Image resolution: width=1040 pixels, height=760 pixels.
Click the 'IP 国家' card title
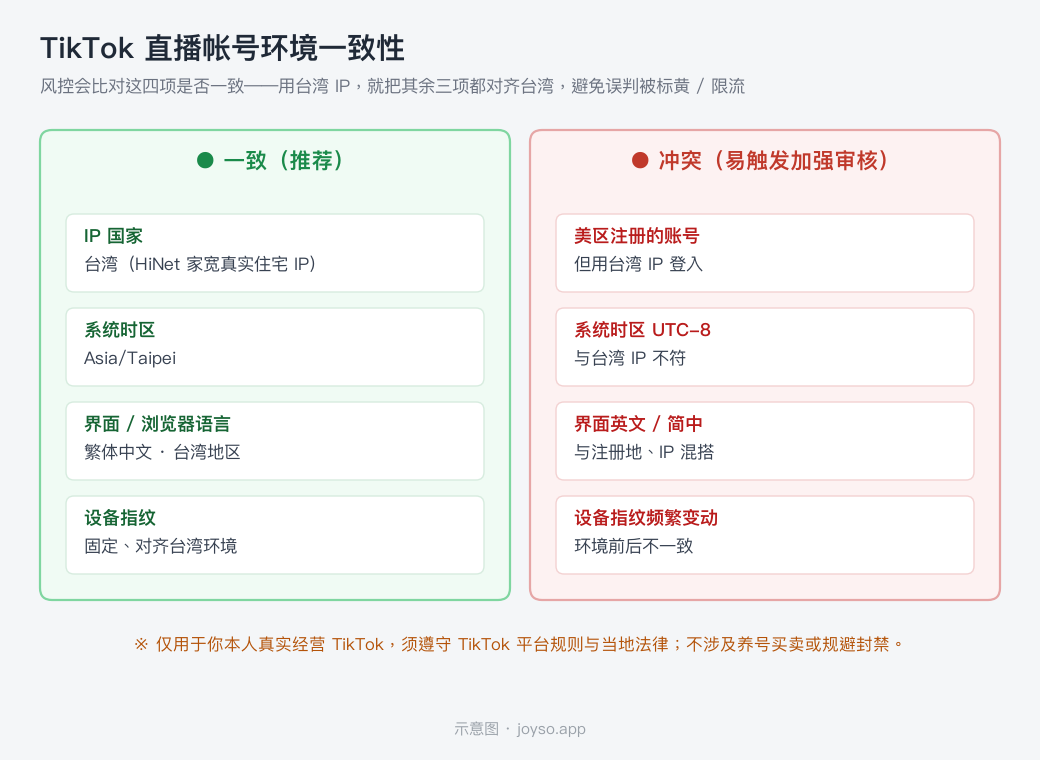113,236
